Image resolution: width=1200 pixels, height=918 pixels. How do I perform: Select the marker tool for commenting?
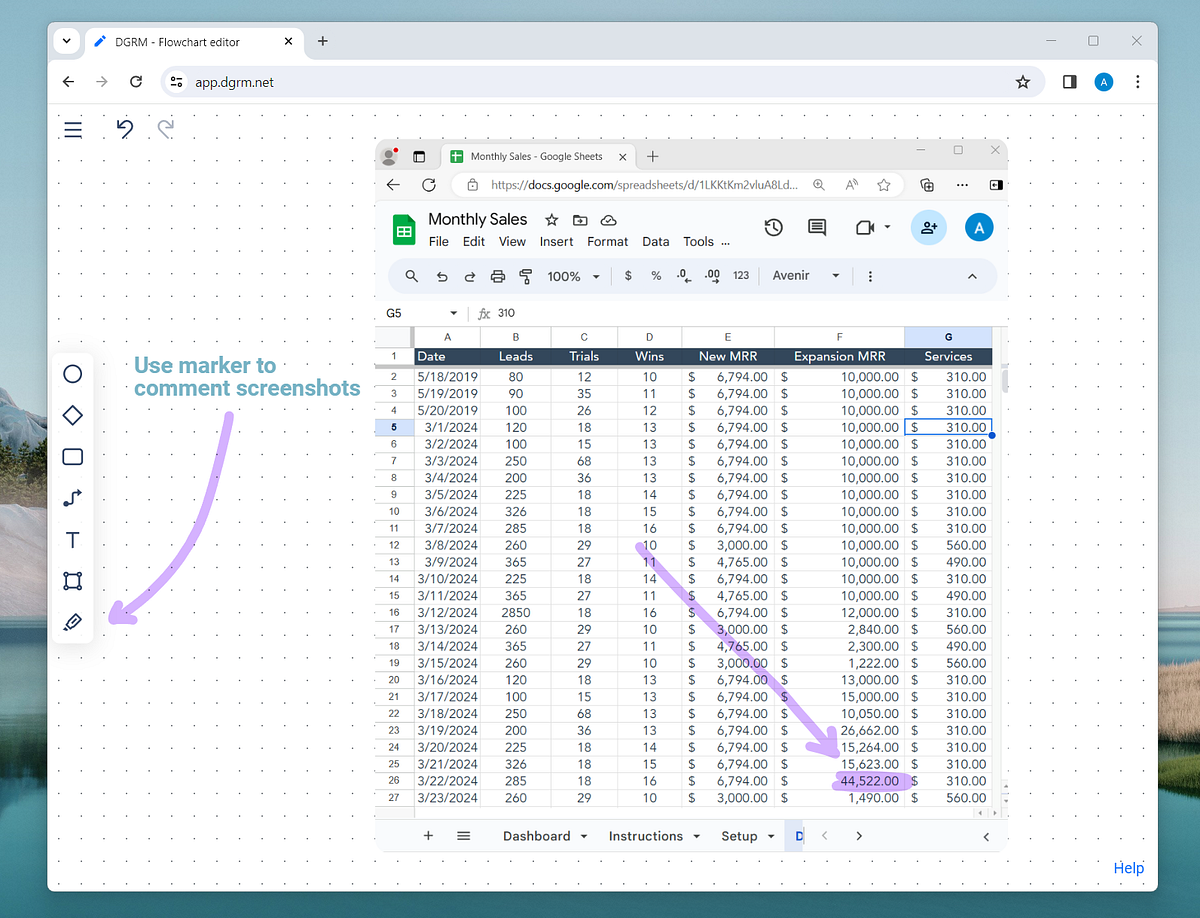(x=72, y=621)
